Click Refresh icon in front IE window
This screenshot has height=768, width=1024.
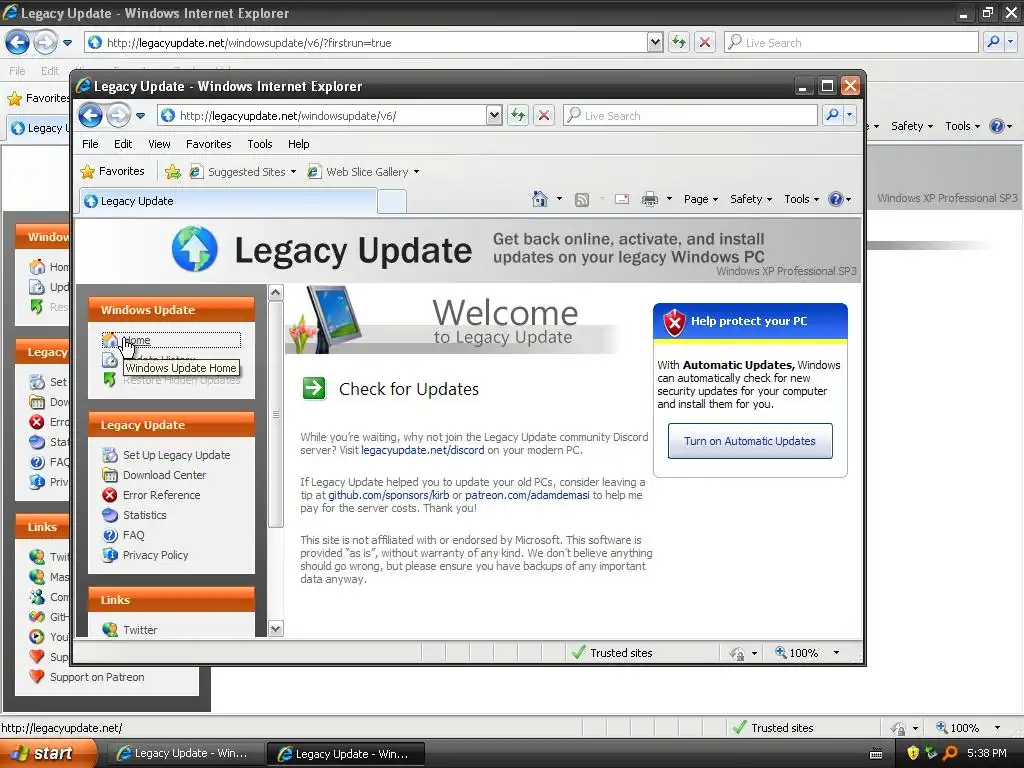tap(518, 116)
